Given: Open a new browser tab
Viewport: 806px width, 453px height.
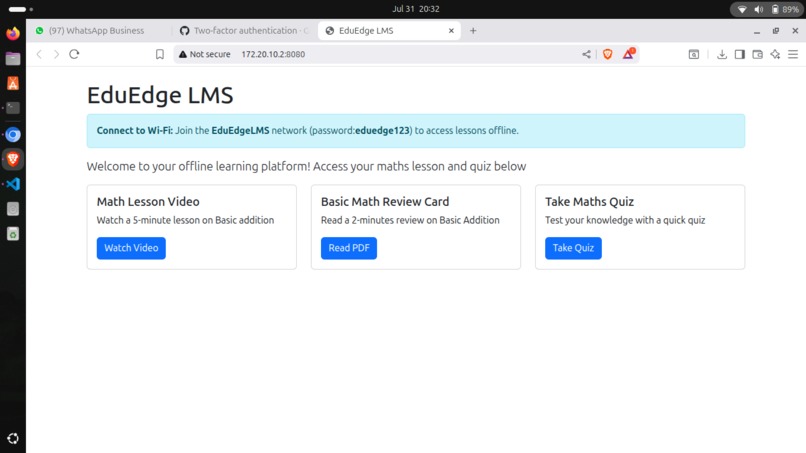Looking at the screenshot, I should point(473,31).
